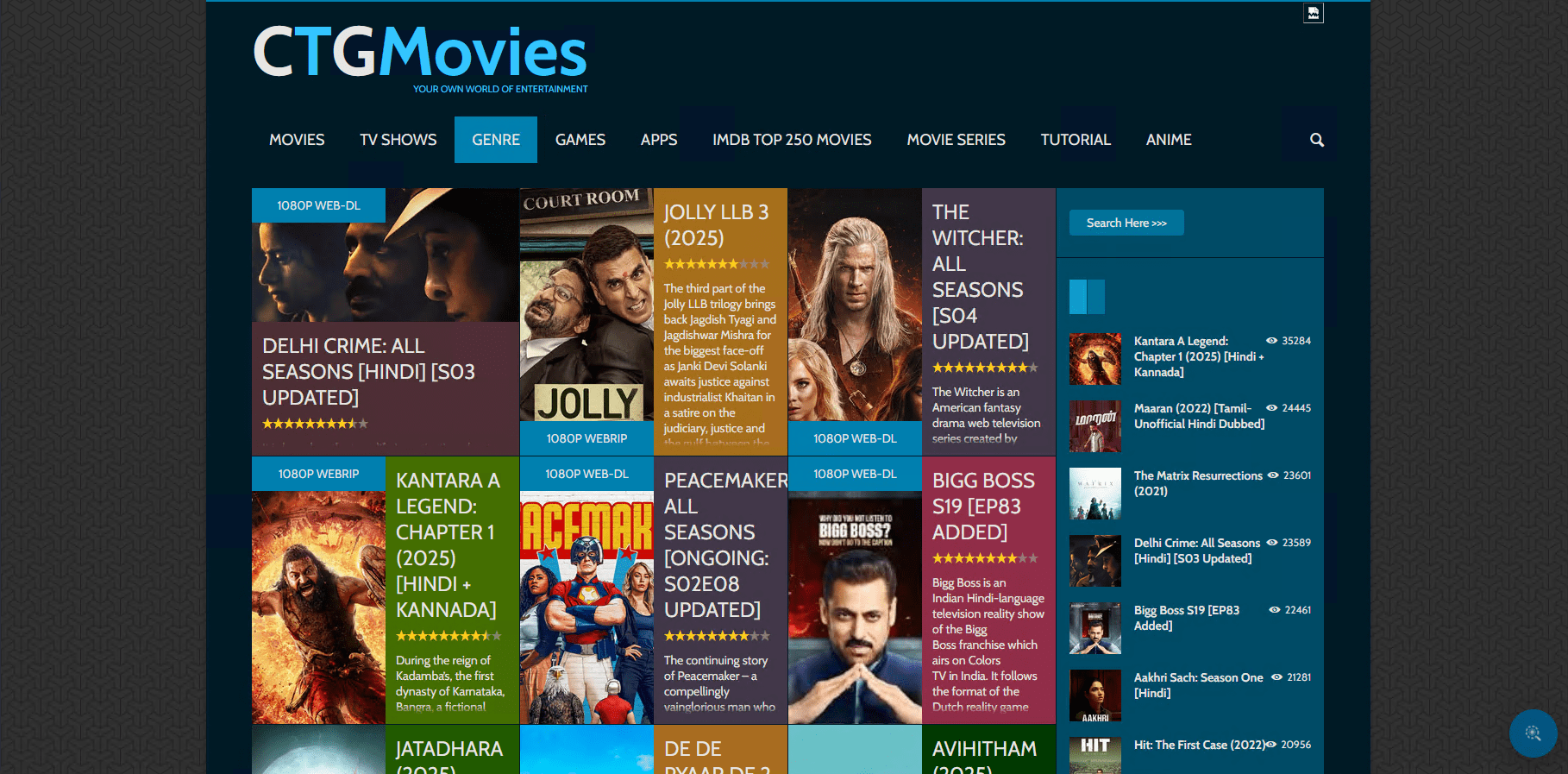Click the 1080P WEB-DL tag on Delhi Crime

coord(318,205)
